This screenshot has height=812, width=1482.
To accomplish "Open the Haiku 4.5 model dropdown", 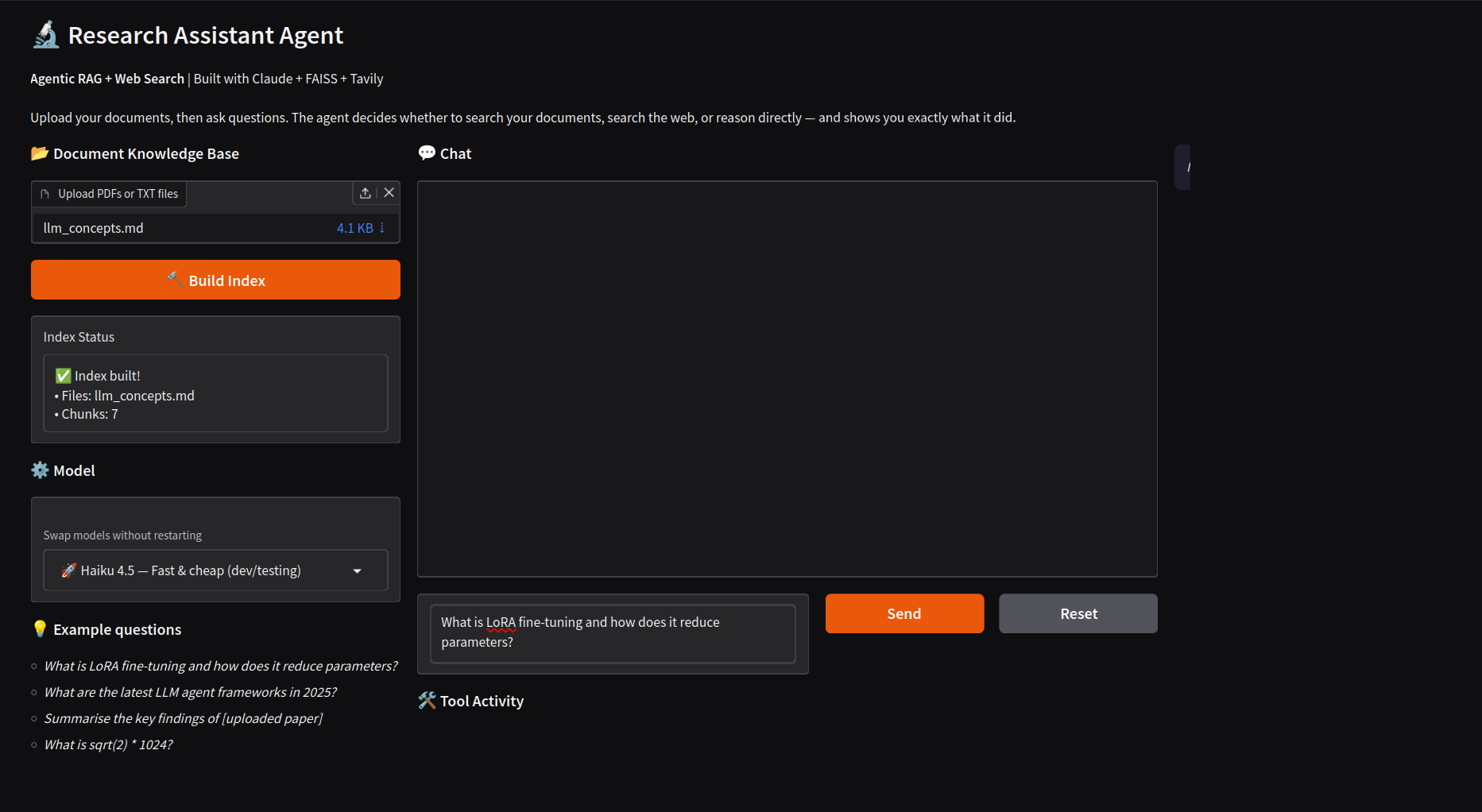I will (x=215, y=570).
